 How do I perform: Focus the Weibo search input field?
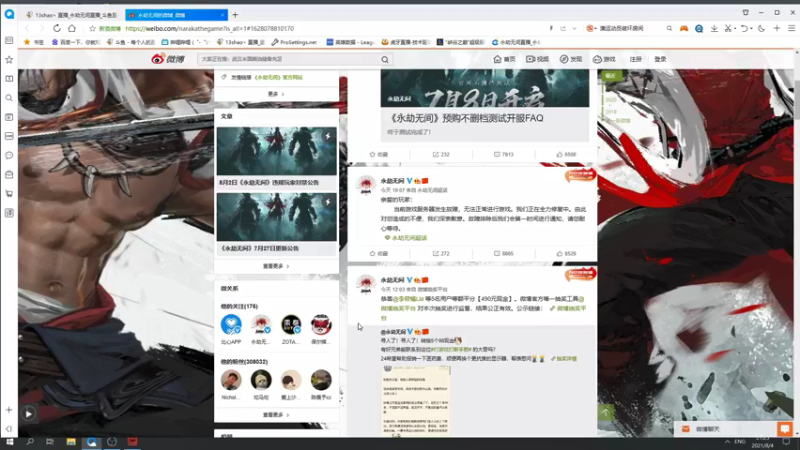point(289,59)
